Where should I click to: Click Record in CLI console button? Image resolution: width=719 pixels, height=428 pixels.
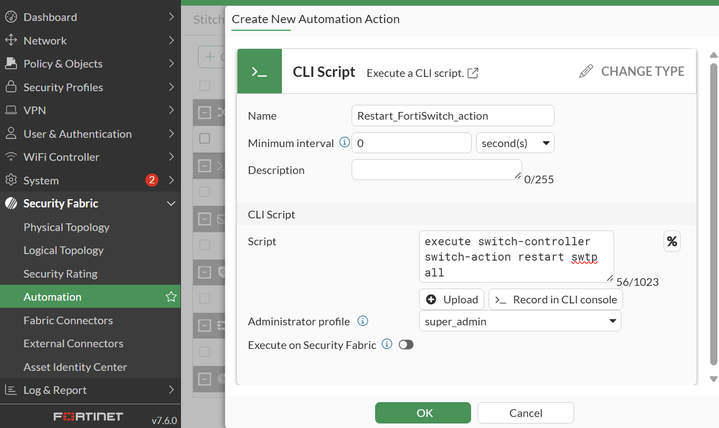(x=556, y=299)
